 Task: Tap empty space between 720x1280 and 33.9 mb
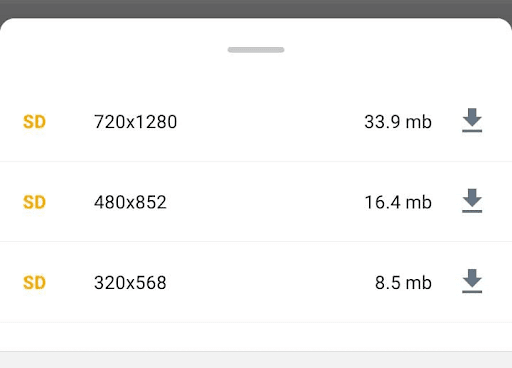(x=270, y=122)
